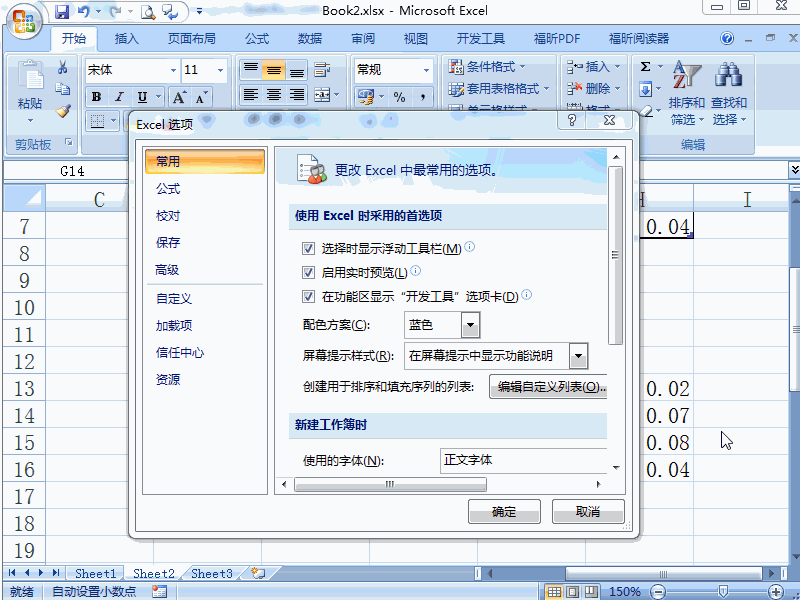Open the 屏幕提示样式 dropdown

(x=577, y=355)
